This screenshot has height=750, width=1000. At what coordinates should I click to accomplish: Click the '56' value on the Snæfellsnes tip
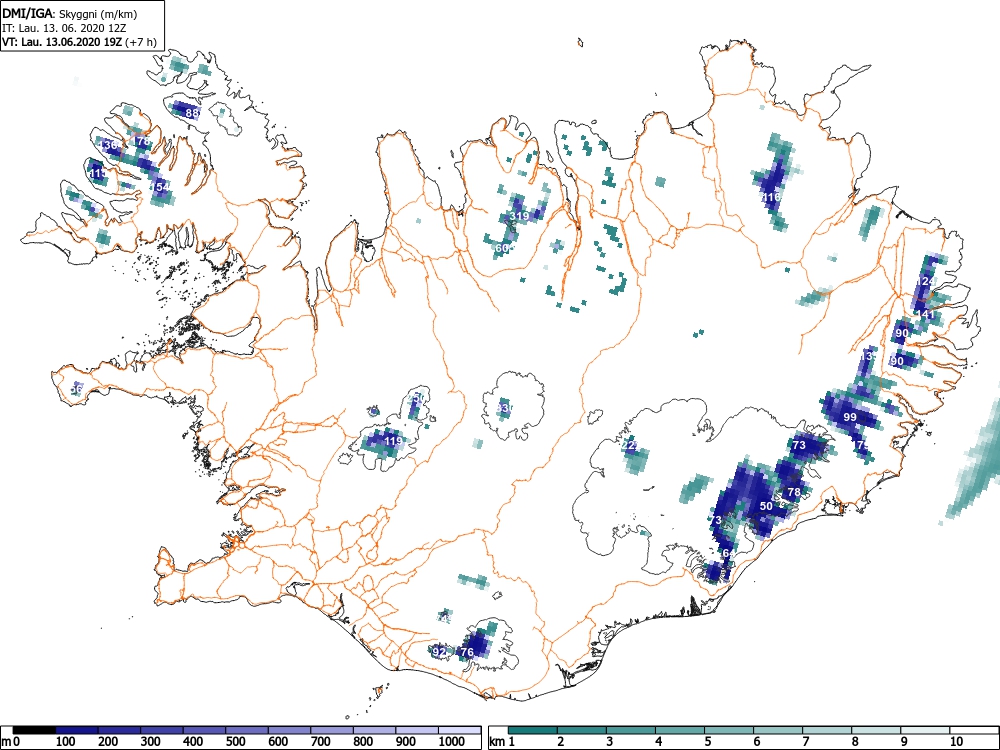pyautogui.click(x=77, y=389)
